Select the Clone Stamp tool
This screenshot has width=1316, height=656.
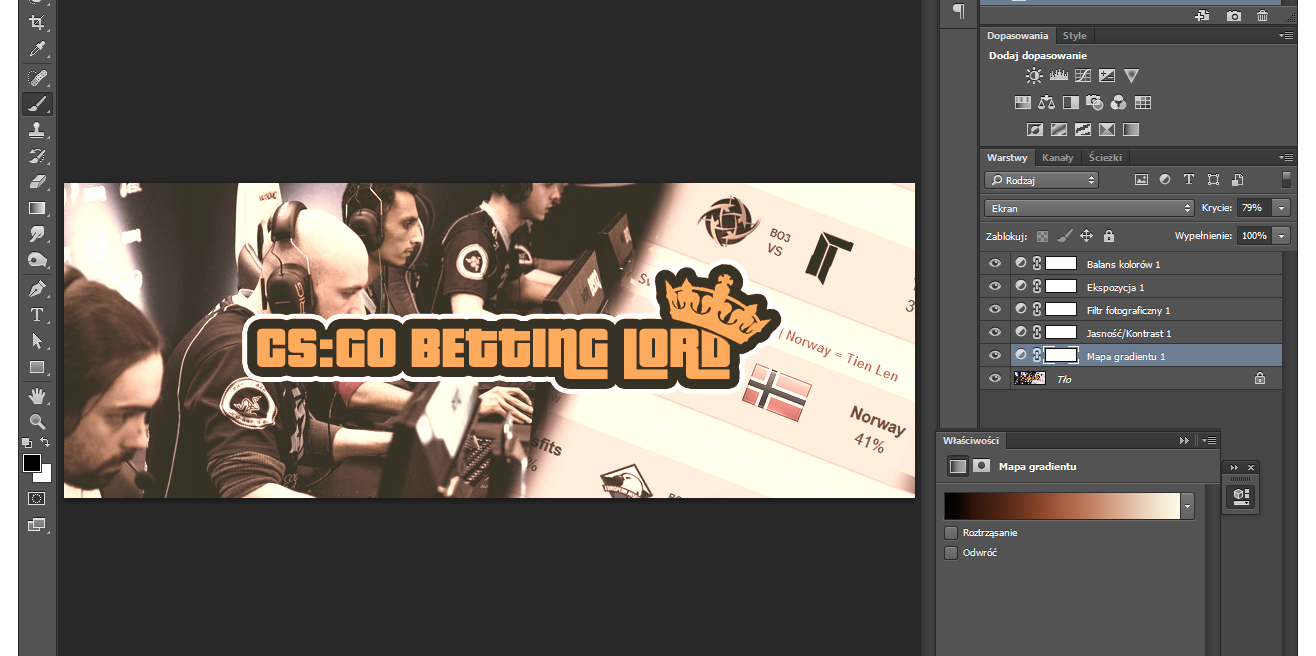[37, 129]
